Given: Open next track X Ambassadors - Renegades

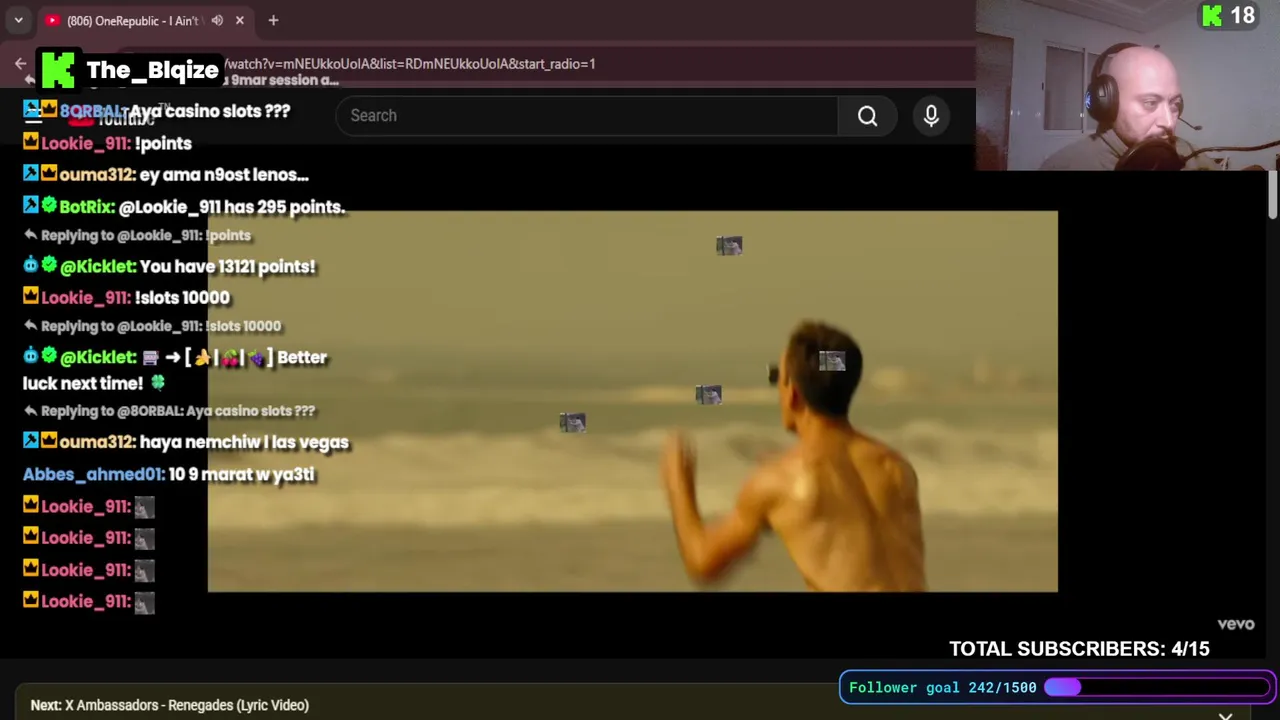Looking at the screenshot, I should click(170, 705).
